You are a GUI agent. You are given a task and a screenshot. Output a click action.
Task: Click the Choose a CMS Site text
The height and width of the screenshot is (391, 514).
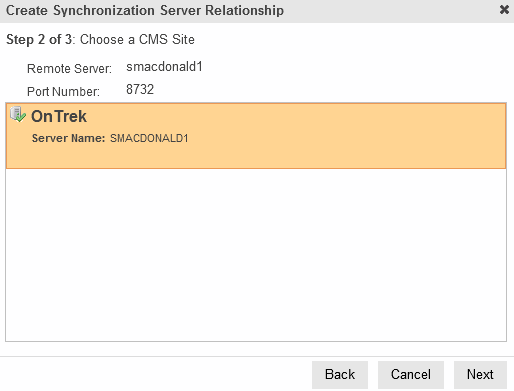(137, 39)
